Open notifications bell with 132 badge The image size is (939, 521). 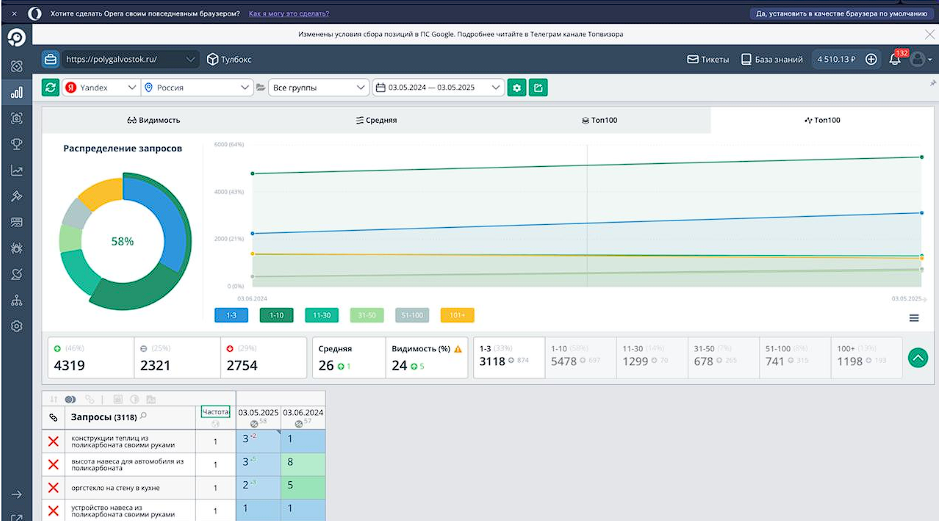point(895,59)
